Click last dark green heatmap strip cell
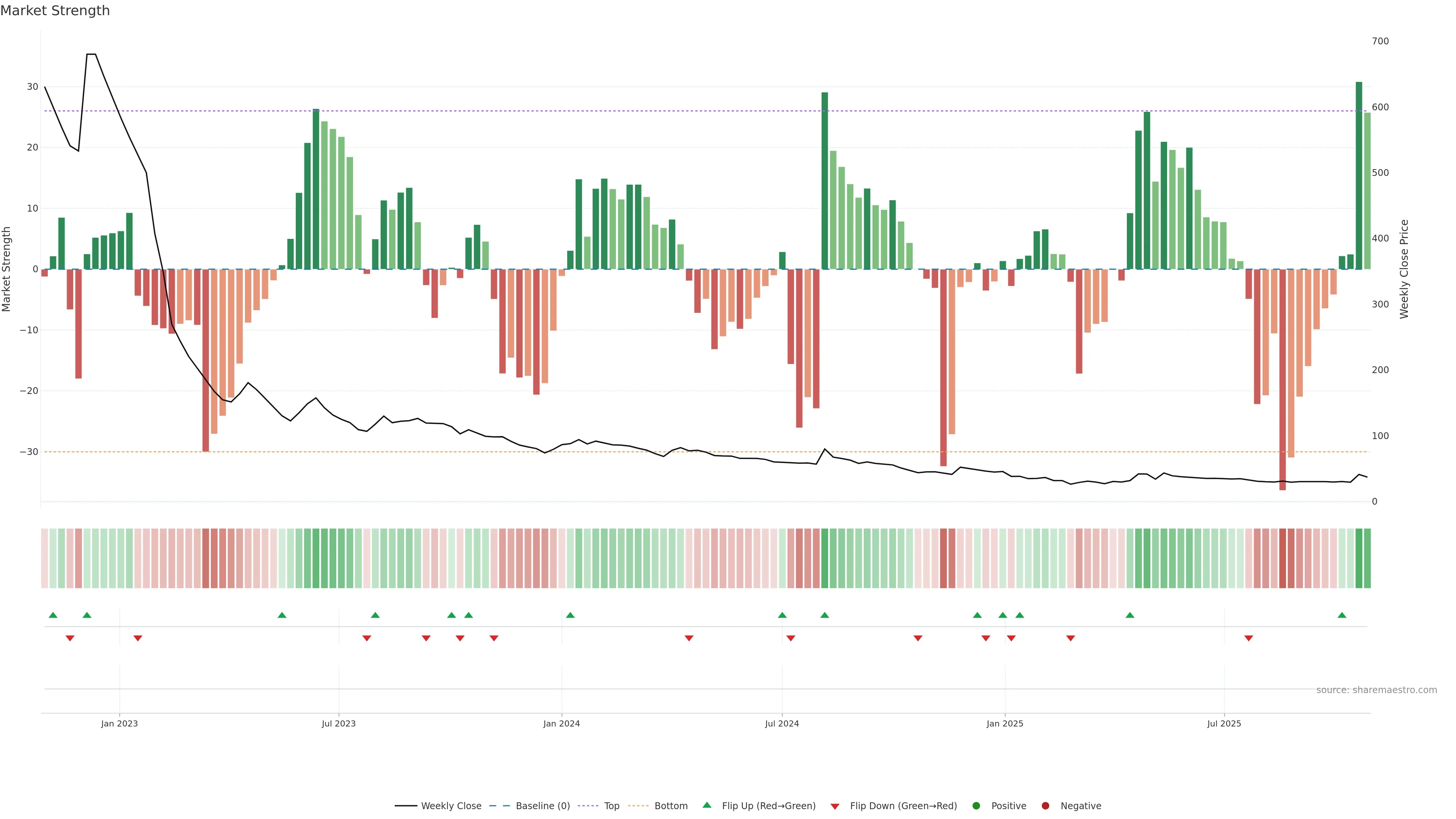The image size is (1456, 819). click(x=1367, y=558)
